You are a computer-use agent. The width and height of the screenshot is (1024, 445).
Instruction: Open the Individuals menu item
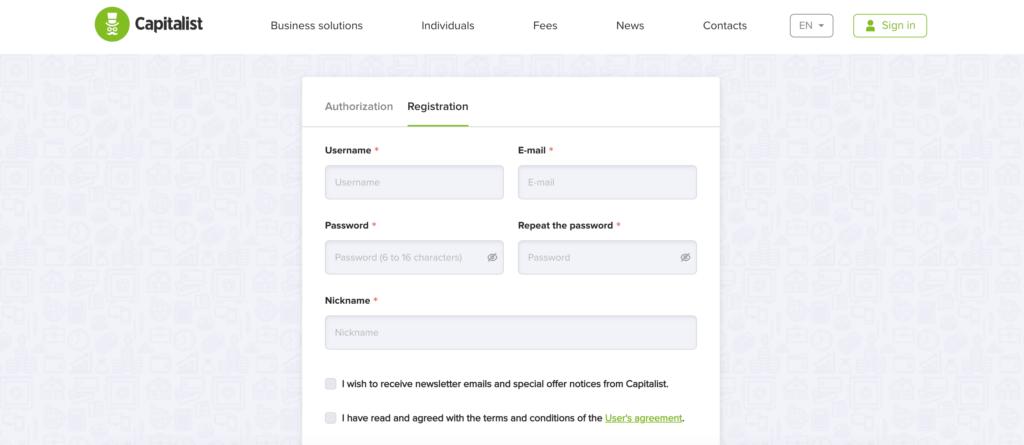coord(448,25)
